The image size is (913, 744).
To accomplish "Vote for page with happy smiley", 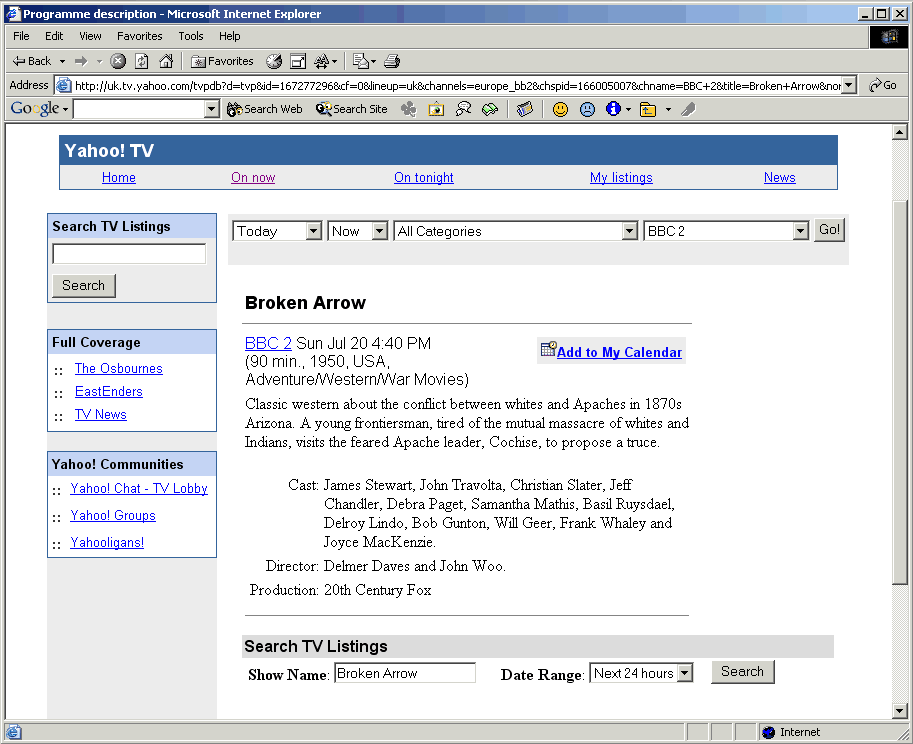I will pyautogui.click(x=560, y=109).
